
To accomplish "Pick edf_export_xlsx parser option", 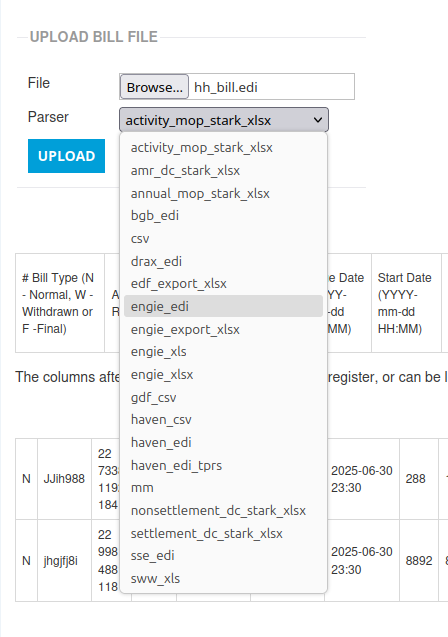I will 223,284.
